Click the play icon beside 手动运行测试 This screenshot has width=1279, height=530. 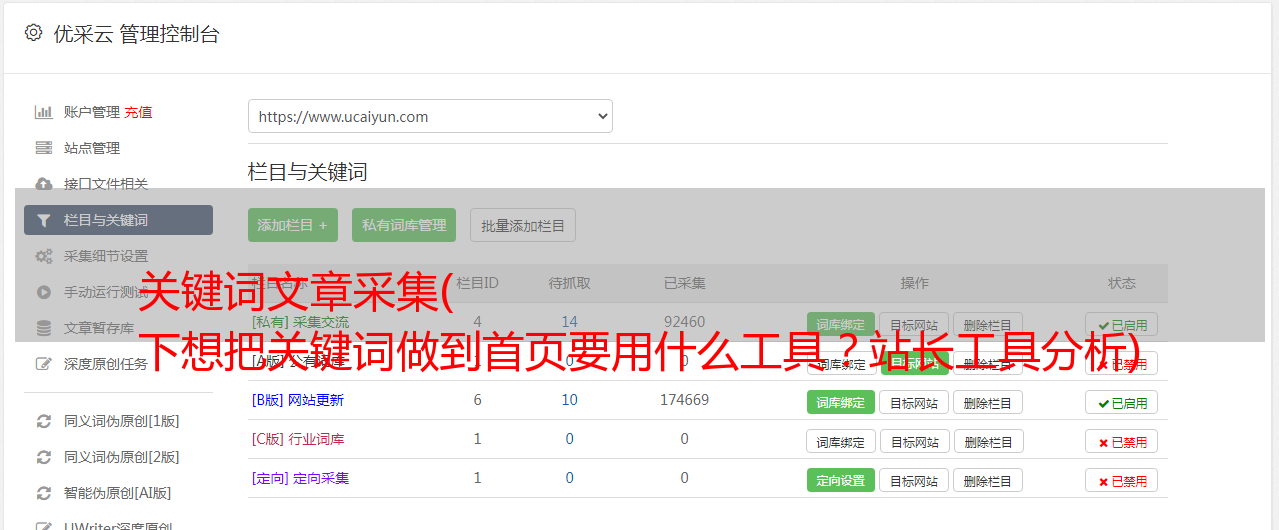(43, 292)
